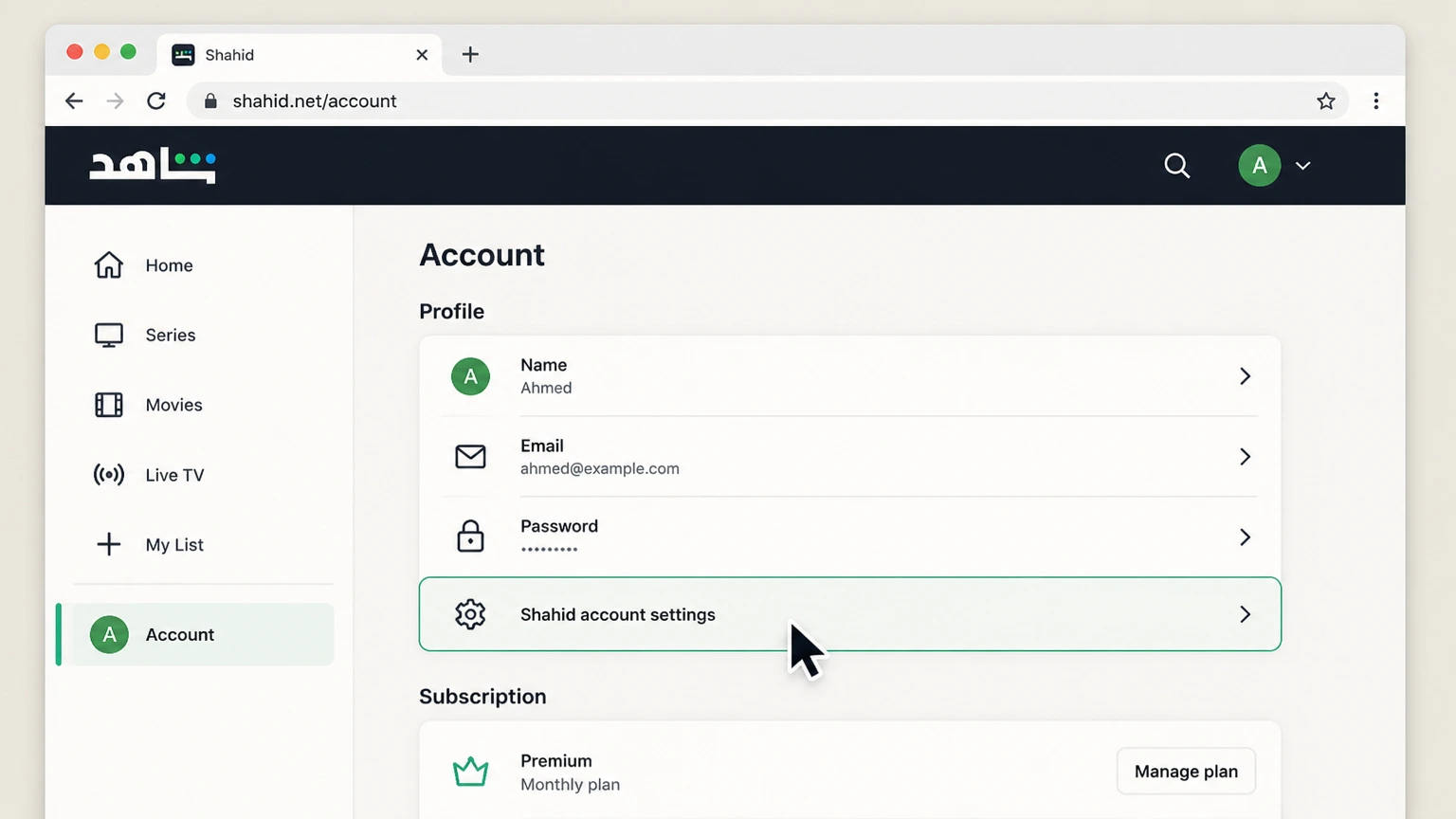1456x819 pixels.
Task: Click the Profile section heading
Action: [452, 312]
